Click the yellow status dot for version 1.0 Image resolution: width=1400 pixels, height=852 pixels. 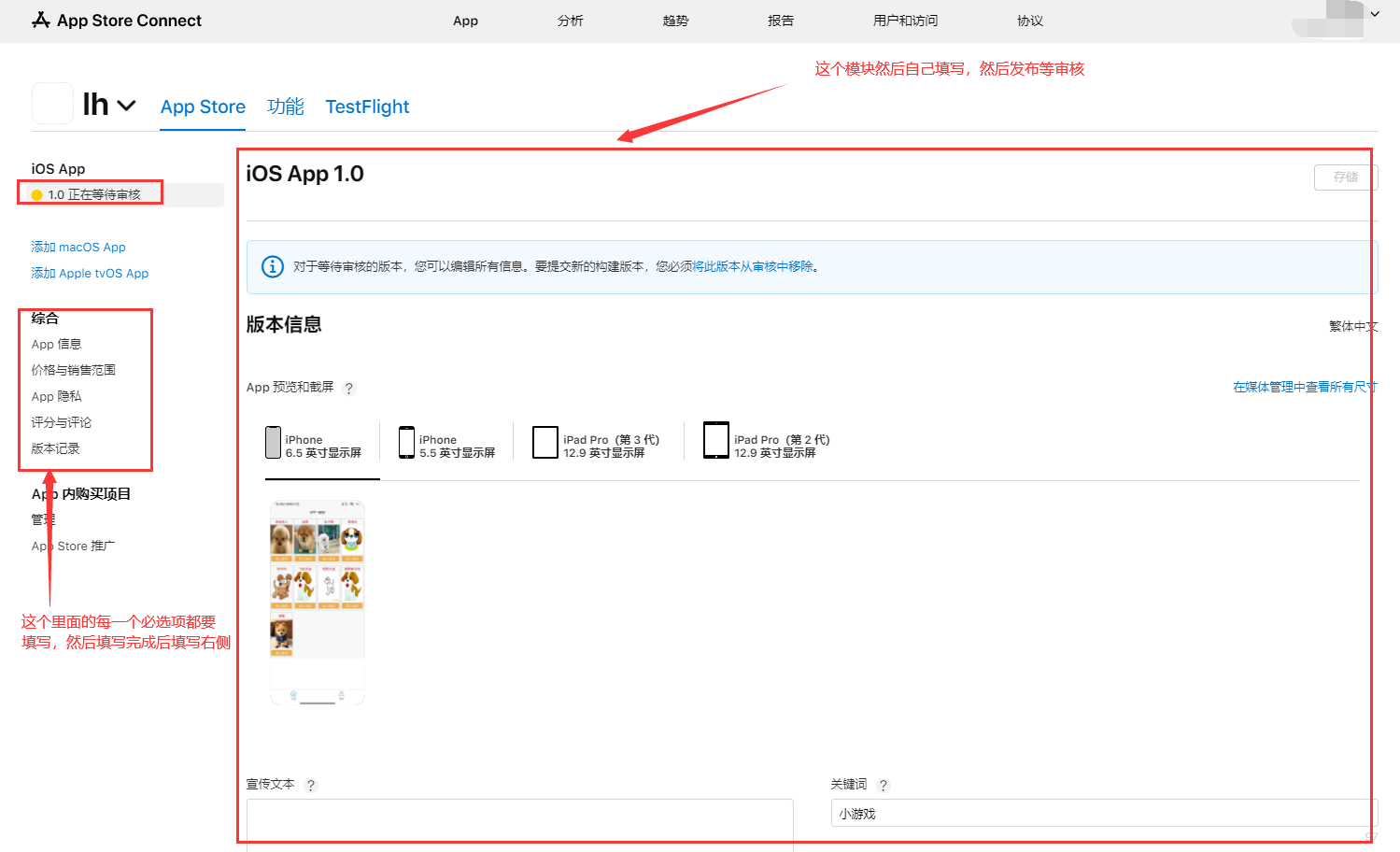click(37, 195)
